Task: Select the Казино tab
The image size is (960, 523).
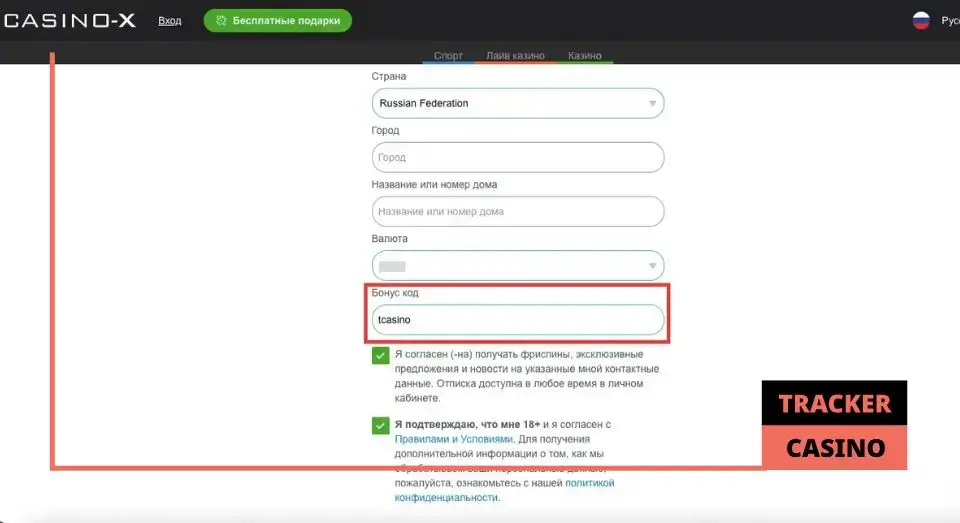Action: click(584, 56)
